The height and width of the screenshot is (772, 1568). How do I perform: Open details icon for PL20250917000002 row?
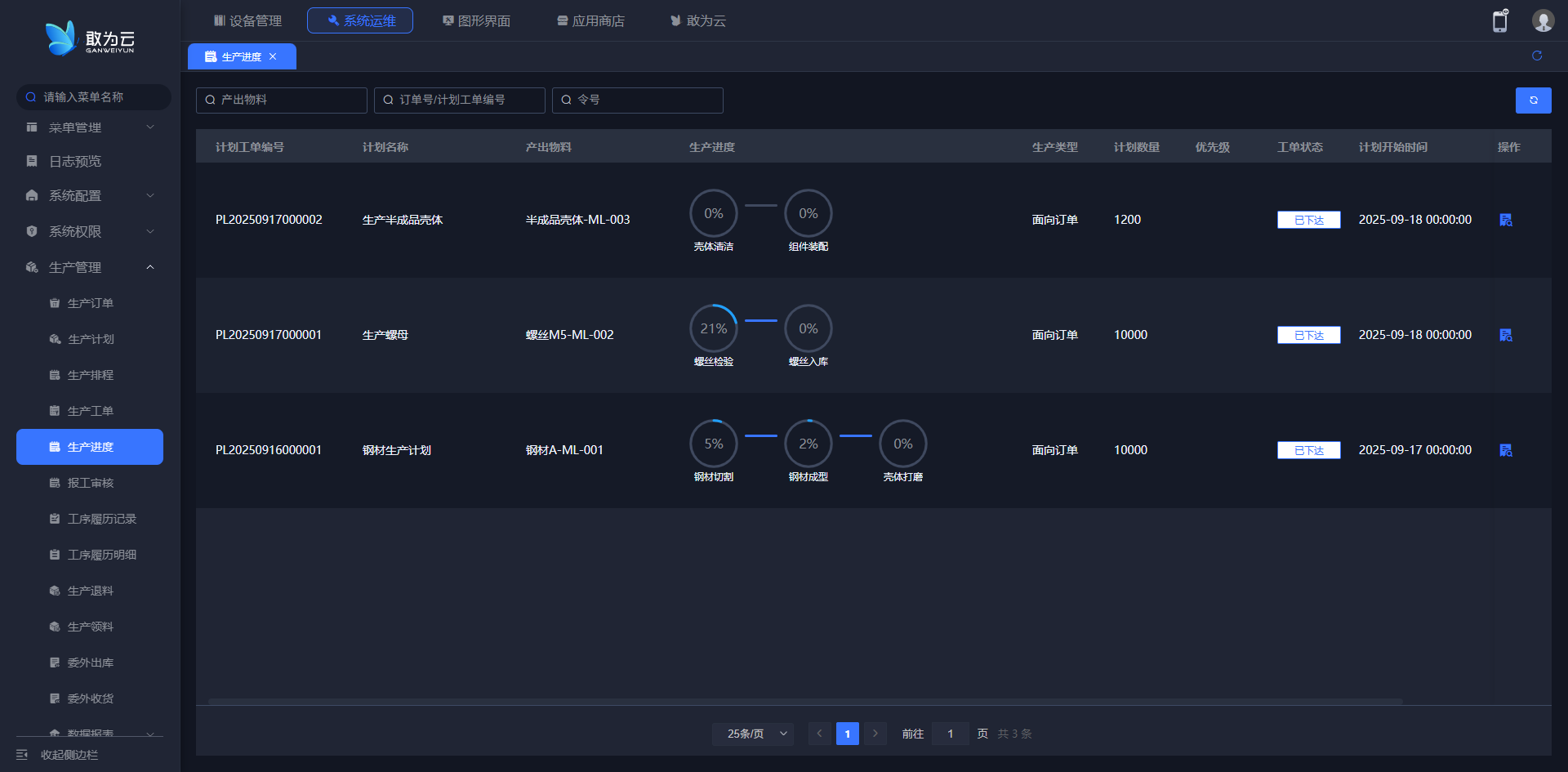point(1506,220)
